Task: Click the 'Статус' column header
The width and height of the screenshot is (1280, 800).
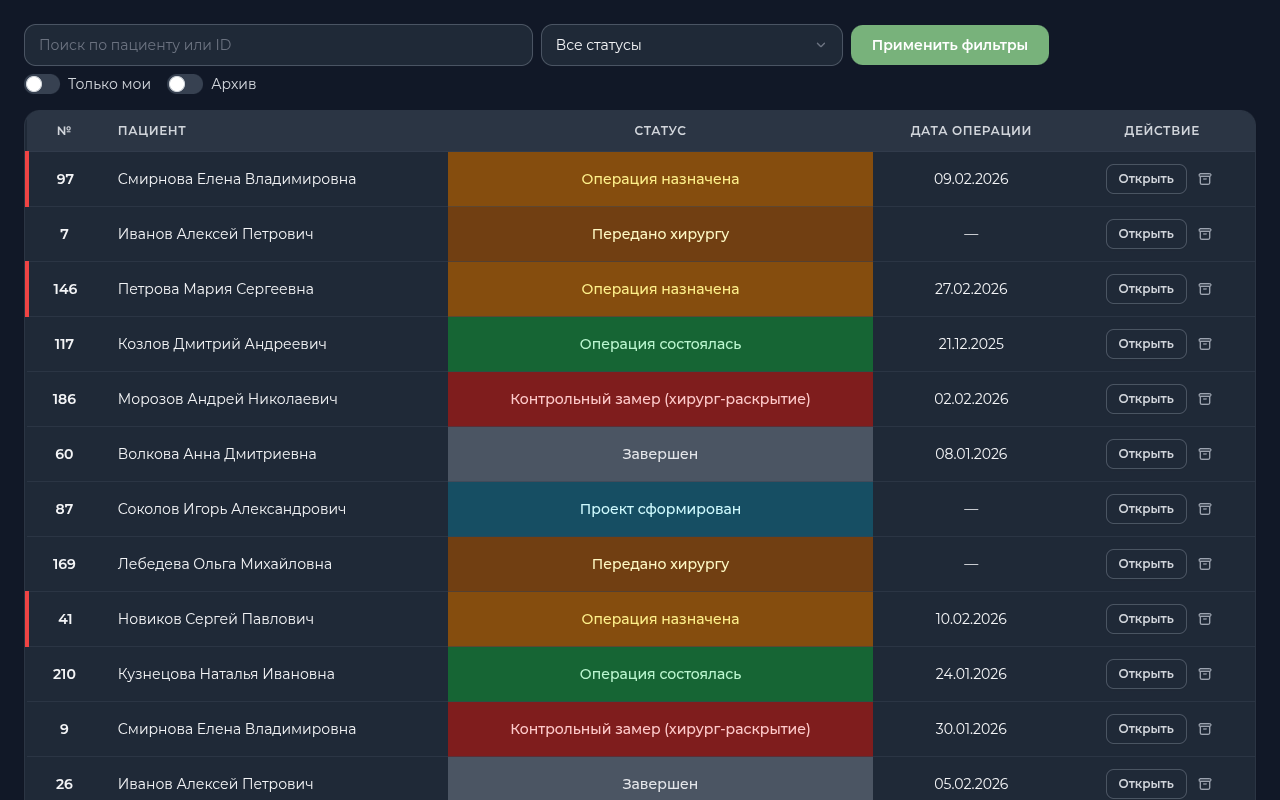Action: tap(660, 131)
